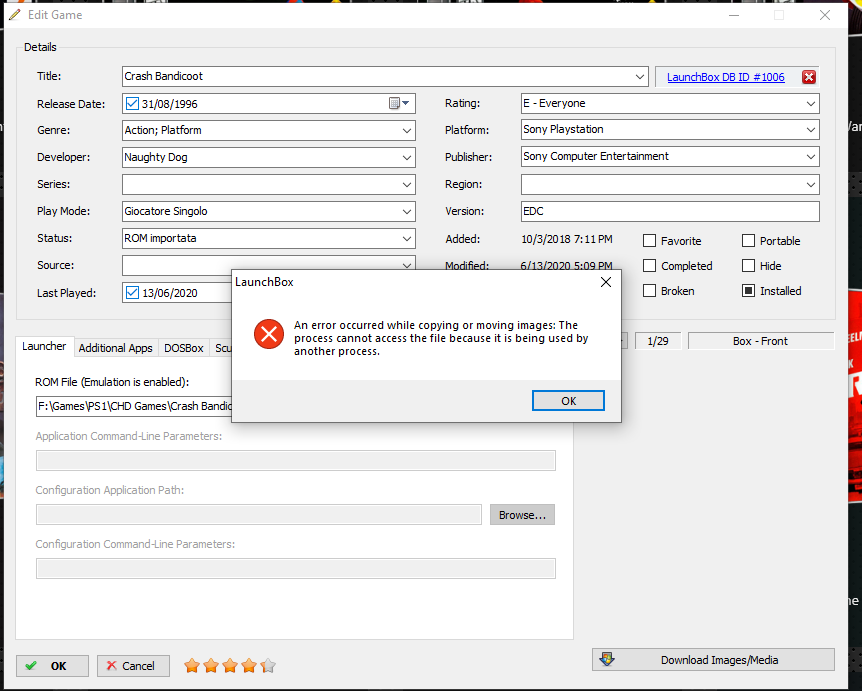This screenshot has height=691, width=862.
Task: Click the red error icon in LaunchBox dialog
Action: point(269,334)
